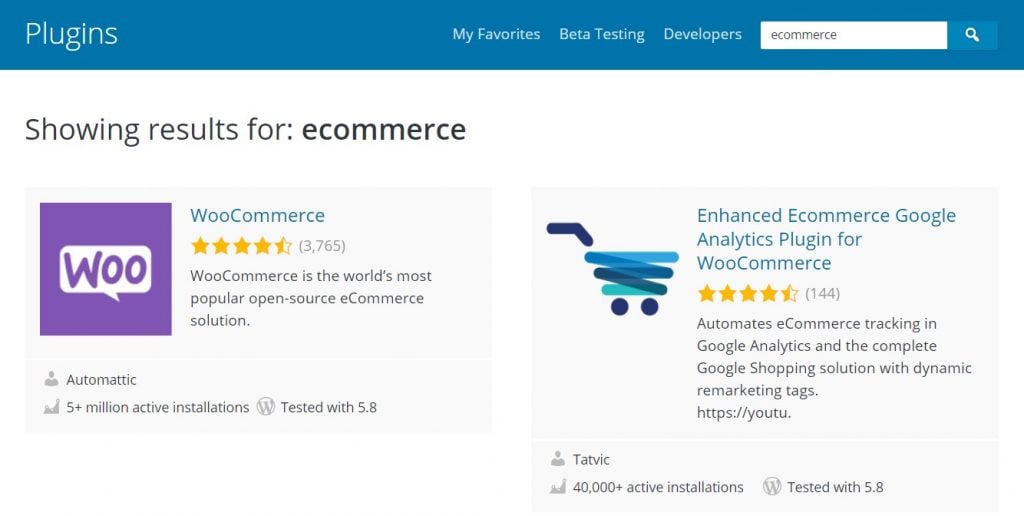Screen dimensions: 1024x516
Task: Click the magnifying glass search button
Action: [972, 35]
